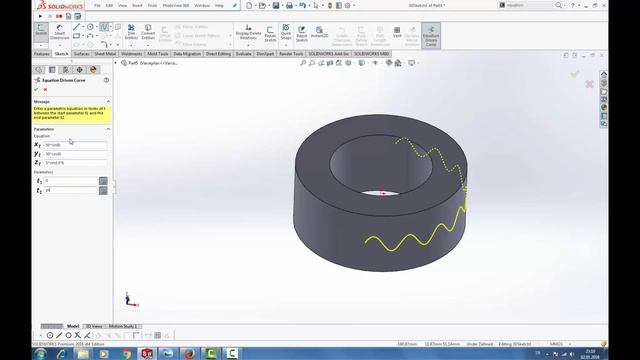Open Firefox from the Windows taskbar
Image resolution: width=640 pixels, height=360 pixels.
[x=189, y=353]
